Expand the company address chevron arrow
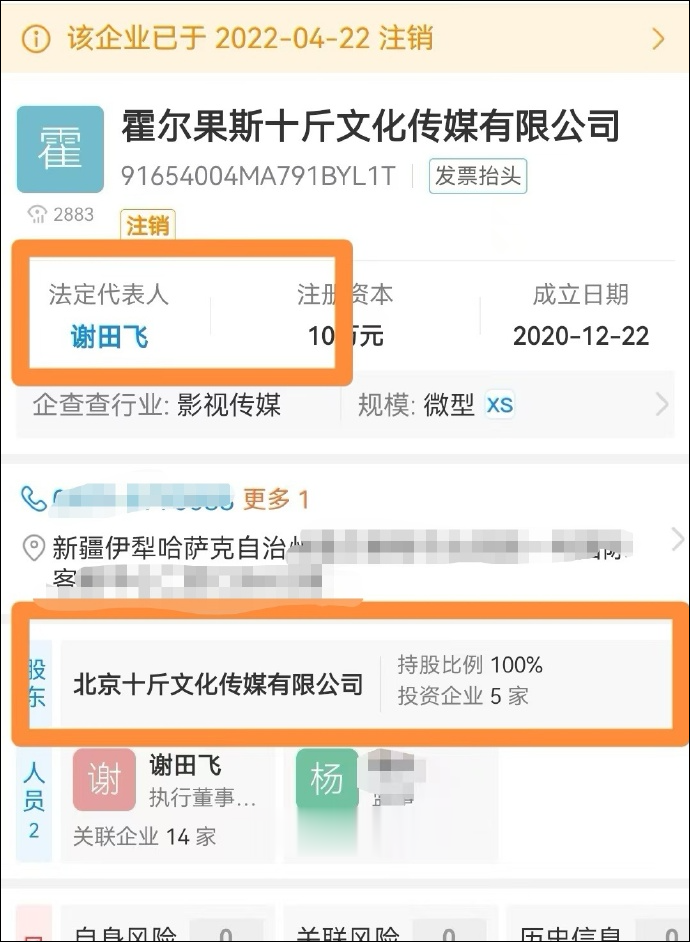 (677, 539)
